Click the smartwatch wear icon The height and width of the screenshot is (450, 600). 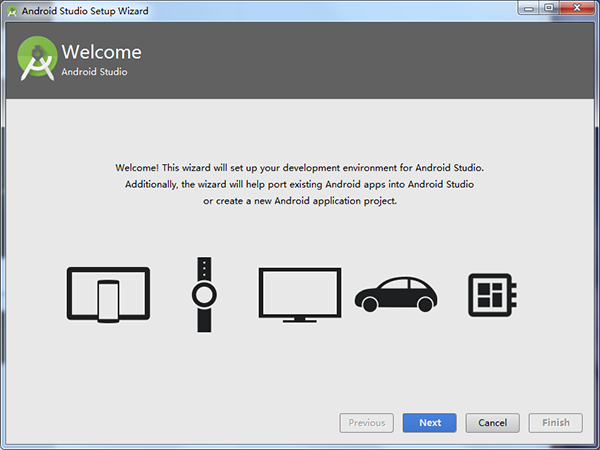click(x=204, y=294)
